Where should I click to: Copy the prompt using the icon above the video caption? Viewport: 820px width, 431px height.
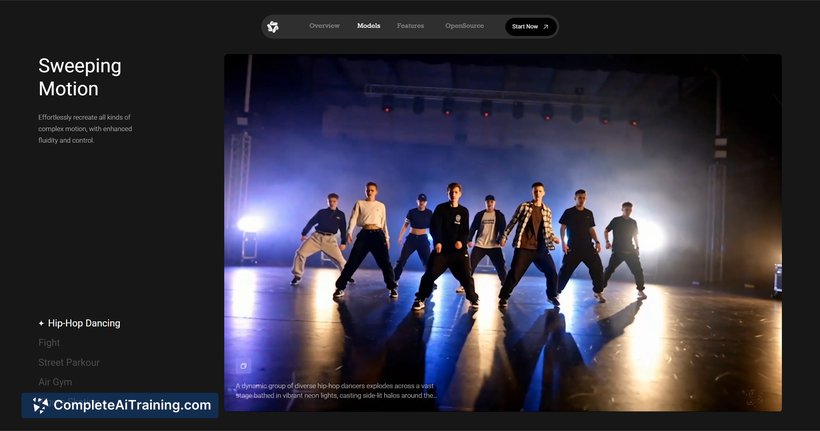[x=243, y=366]
